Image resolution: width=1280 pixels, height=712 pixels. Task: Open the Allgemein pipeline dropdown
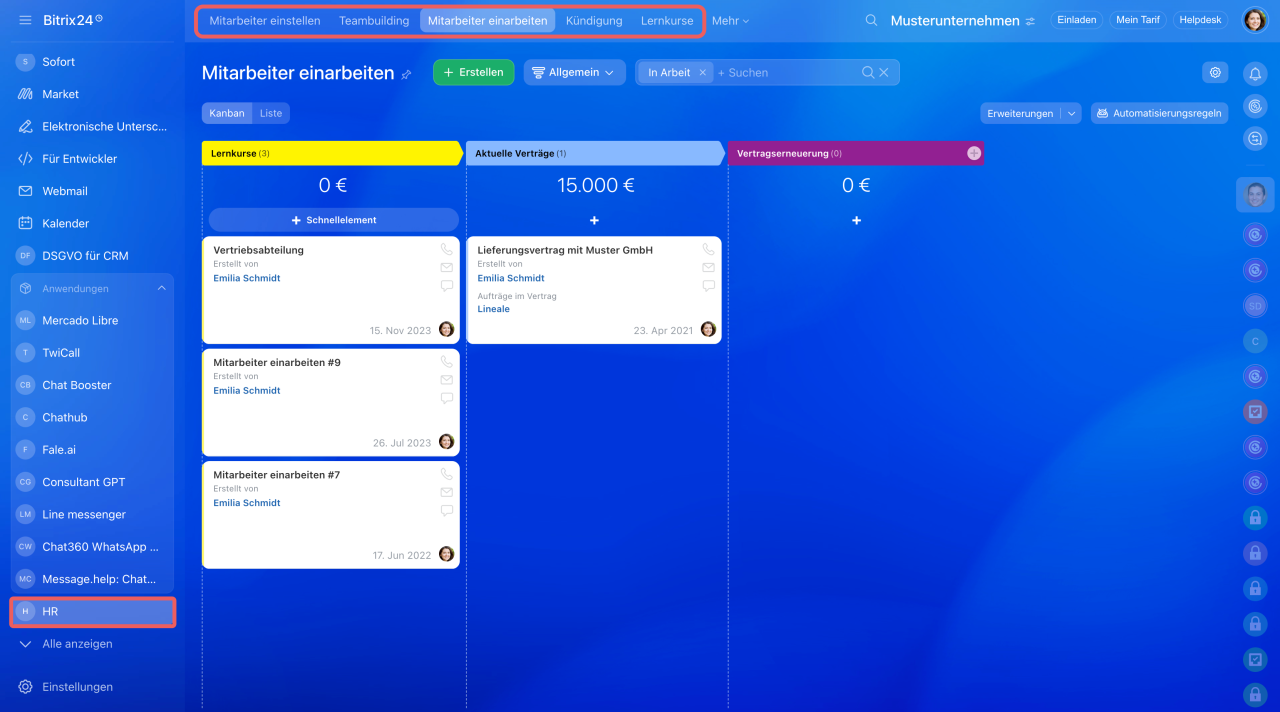coord(575,72)
